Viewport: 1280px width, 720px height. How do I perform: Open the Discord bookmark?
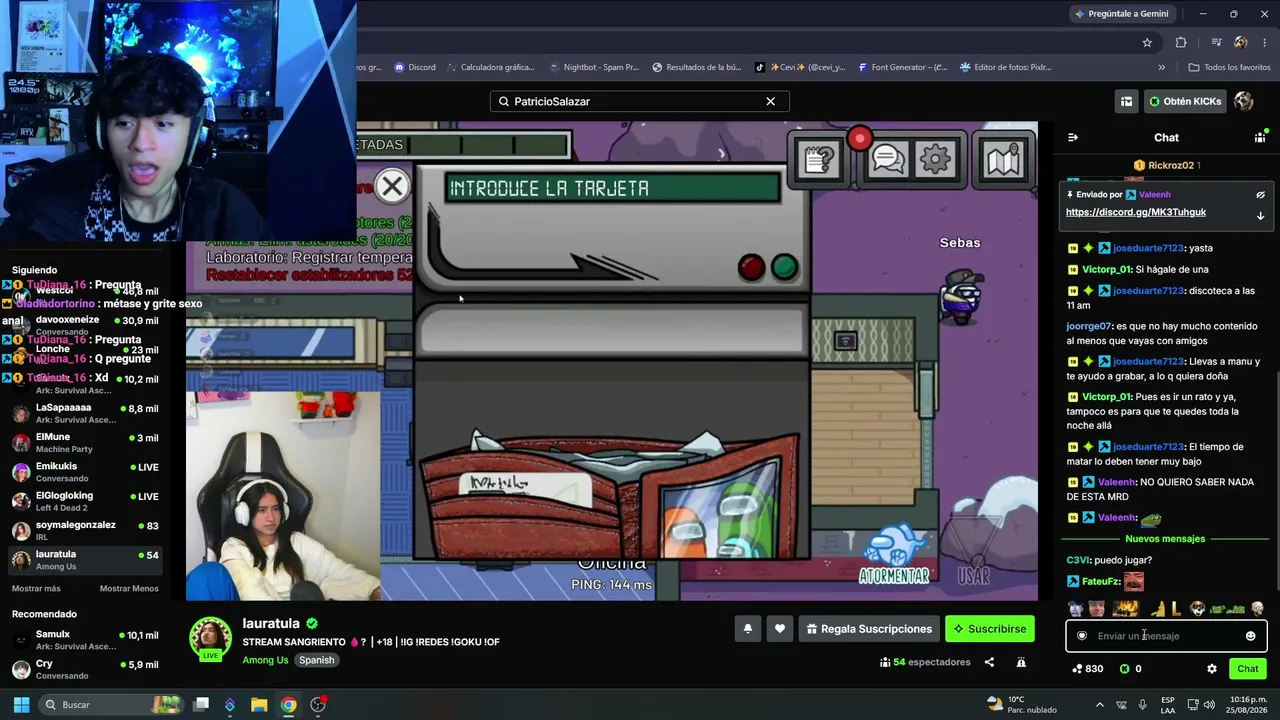(x=414, y=67)
